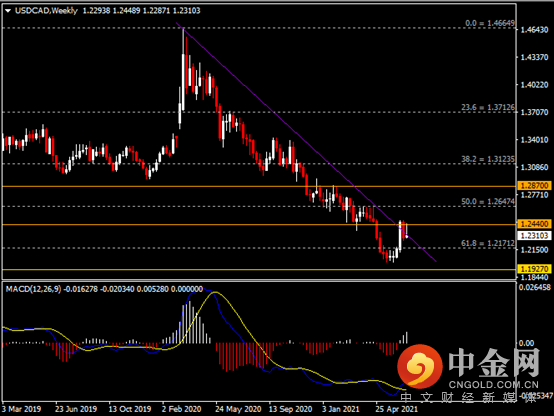
Task: Open the chart menu triangle beside USDCAD,Weekly
Action: point(8,11)
